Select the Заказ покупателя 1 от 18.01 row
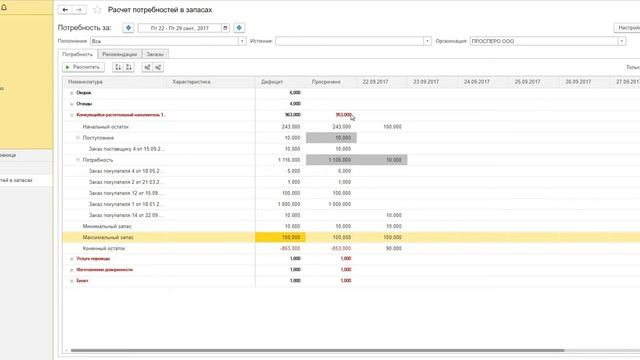 (x=351, y=204)
